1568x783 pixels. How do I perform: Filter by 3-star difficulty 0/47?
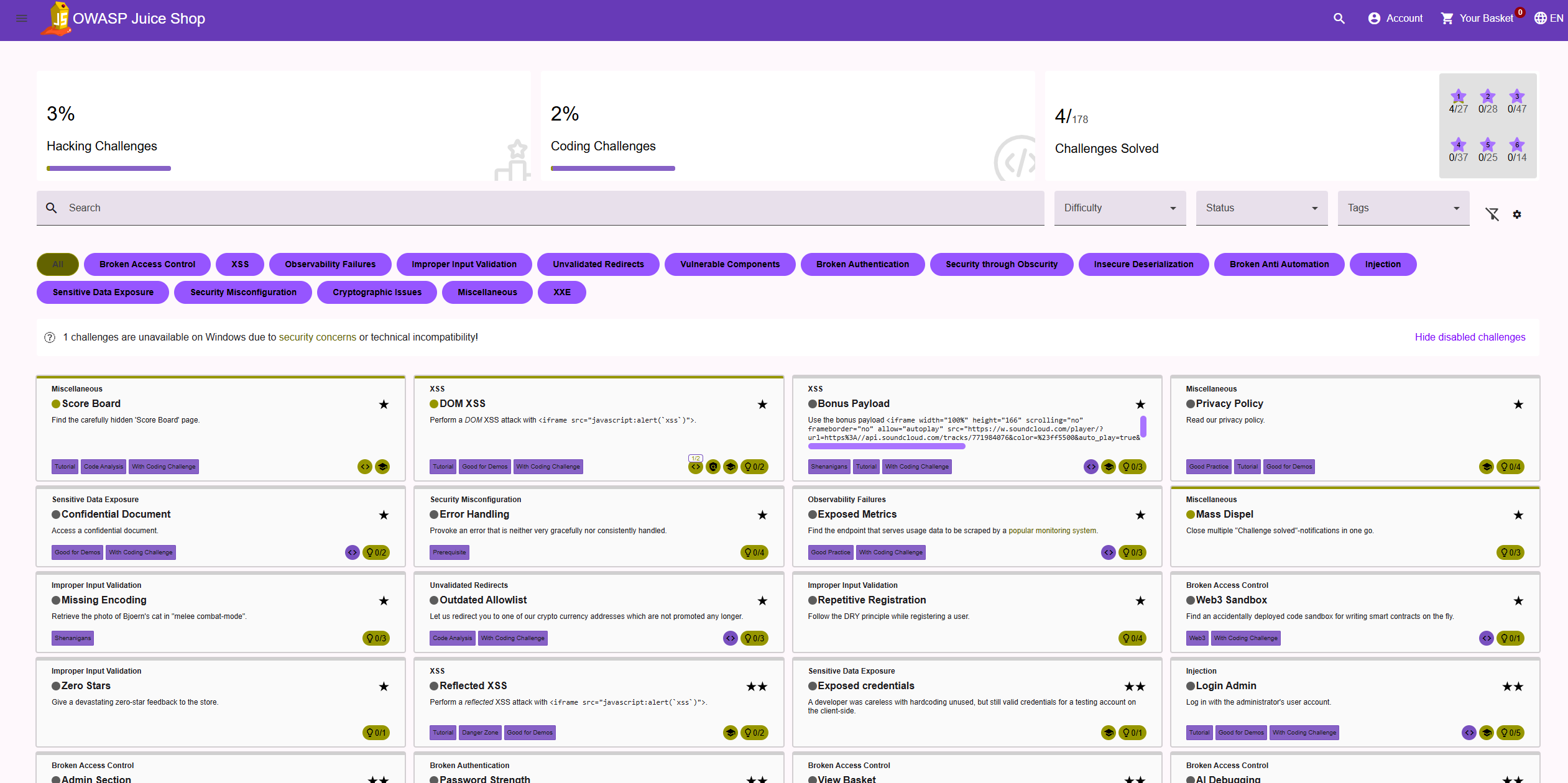[x=1517, y=102]
